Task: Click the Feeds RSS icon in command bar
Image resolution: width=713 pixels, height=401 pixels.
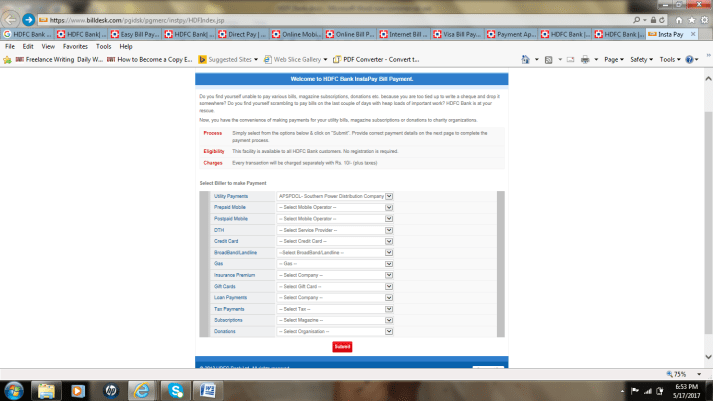Action: point(548,60)
